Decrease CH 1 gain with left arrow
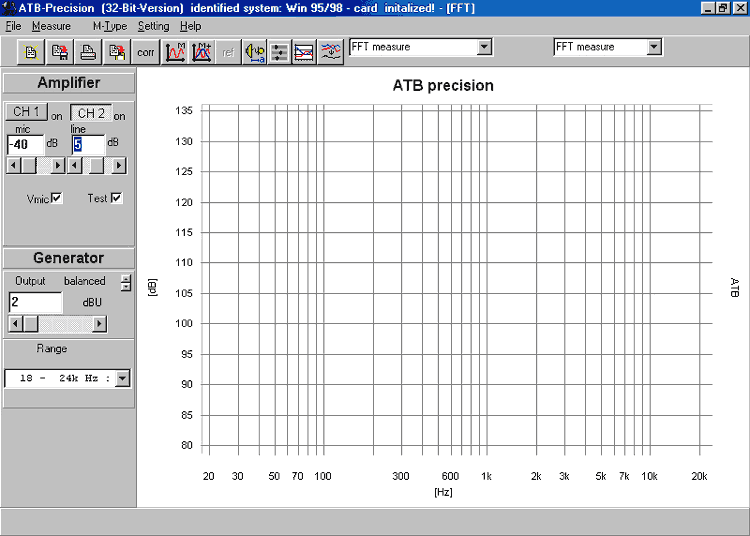The width and height of the screenshot is (750, 536). click(x=13, y=166)
